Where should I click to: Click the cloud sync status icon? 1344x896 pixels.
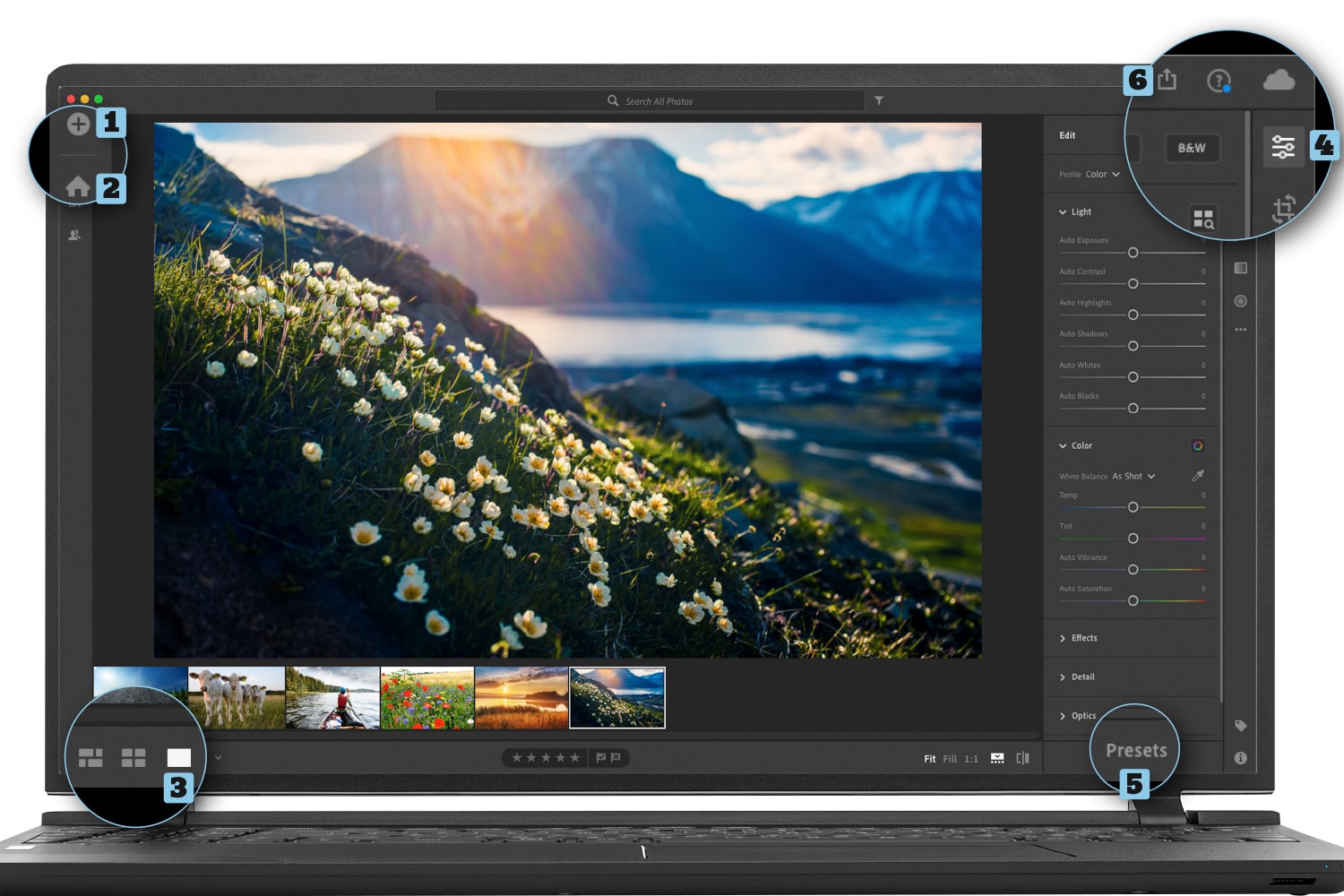pyautogui.click(x=1280, y=80)
